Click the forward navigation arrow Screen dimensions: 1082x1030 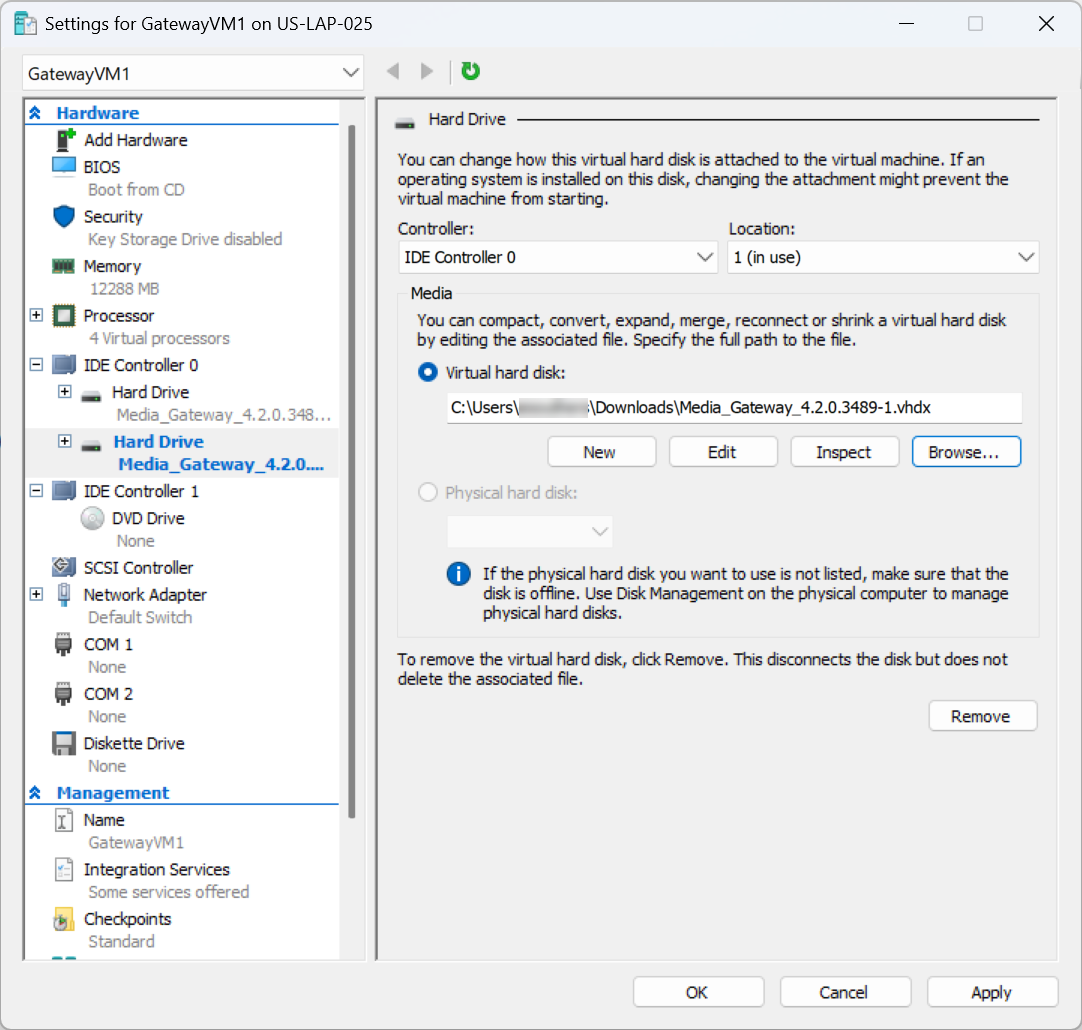426,71
